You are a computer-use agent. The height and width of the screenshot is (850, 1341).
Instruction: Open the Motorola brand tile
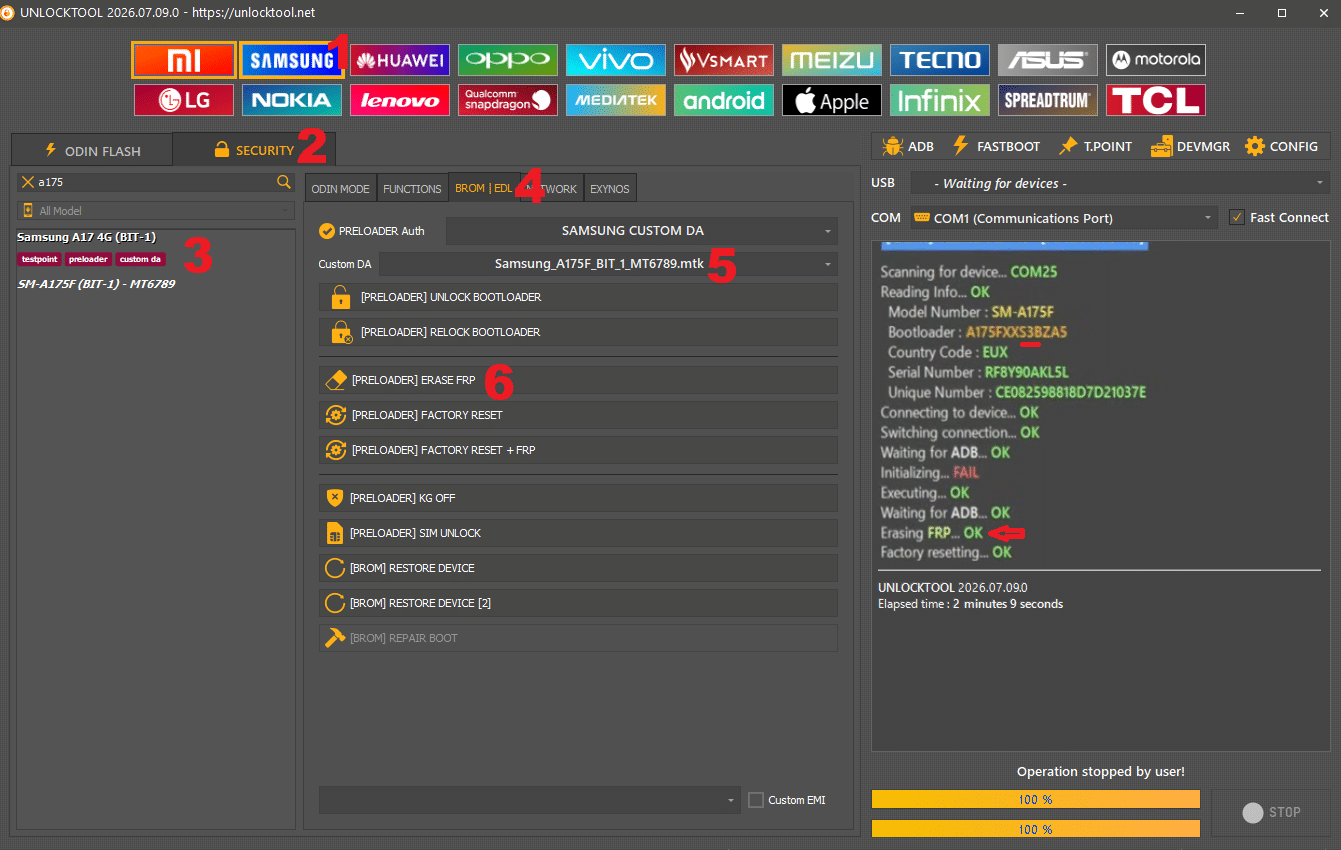click(1156, 60)
